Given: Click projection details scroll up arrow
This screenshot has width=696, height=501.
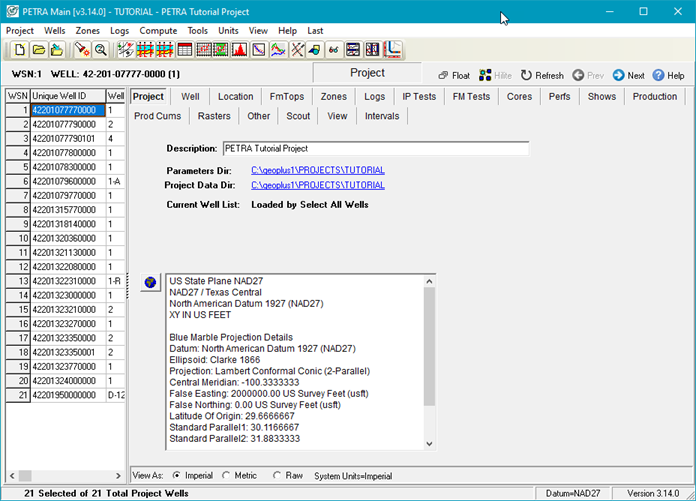Looking at the screenshot, I should 429,281.
